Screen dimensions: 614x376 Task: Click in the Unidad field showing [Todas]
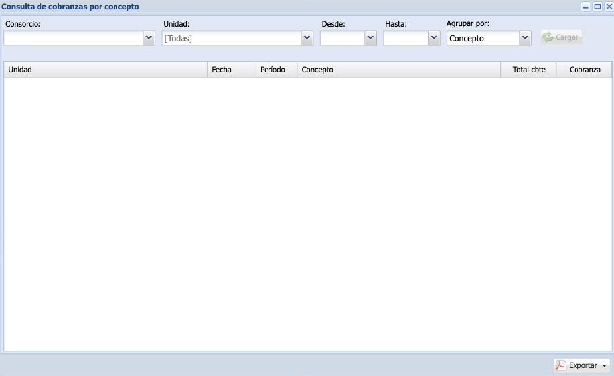(232, 38)
